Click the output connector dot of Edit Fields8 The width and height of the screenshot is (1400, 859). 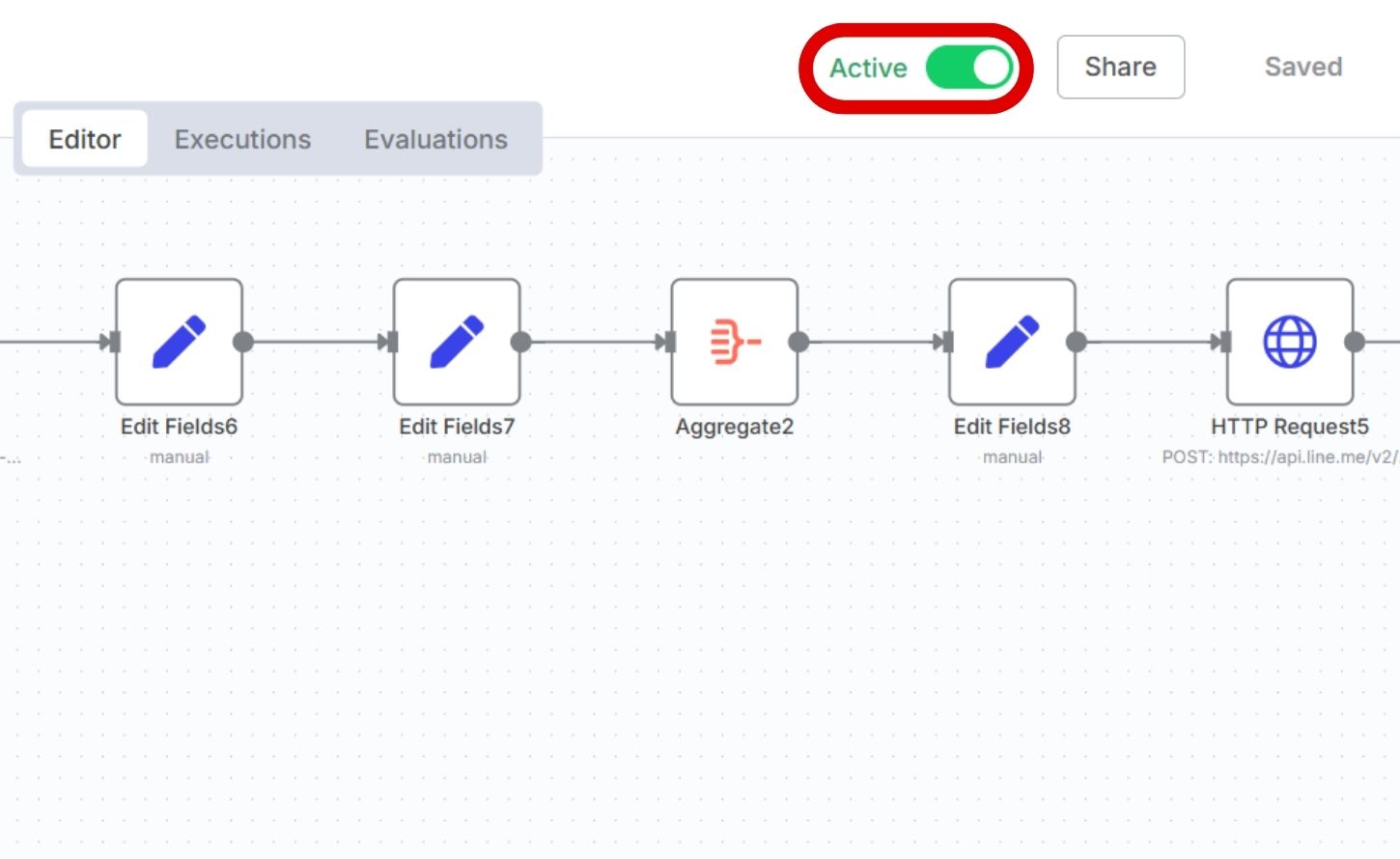coord(1077,342)
